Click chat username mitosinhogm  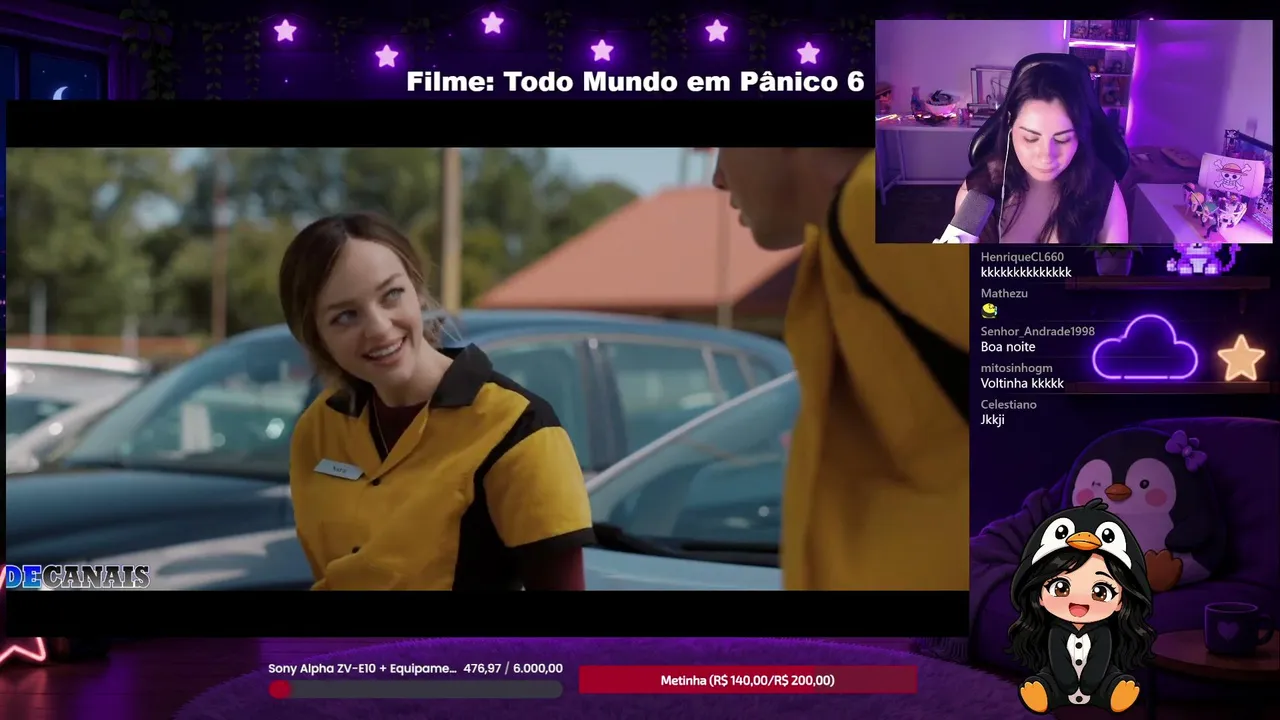click(1016, 368)
